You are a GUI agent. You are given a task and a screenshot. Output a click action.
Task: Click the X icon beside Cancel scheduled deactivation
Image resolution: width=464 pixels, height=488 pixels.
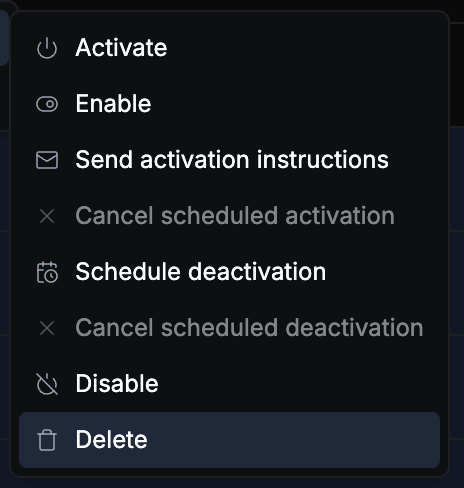(47, 328)
